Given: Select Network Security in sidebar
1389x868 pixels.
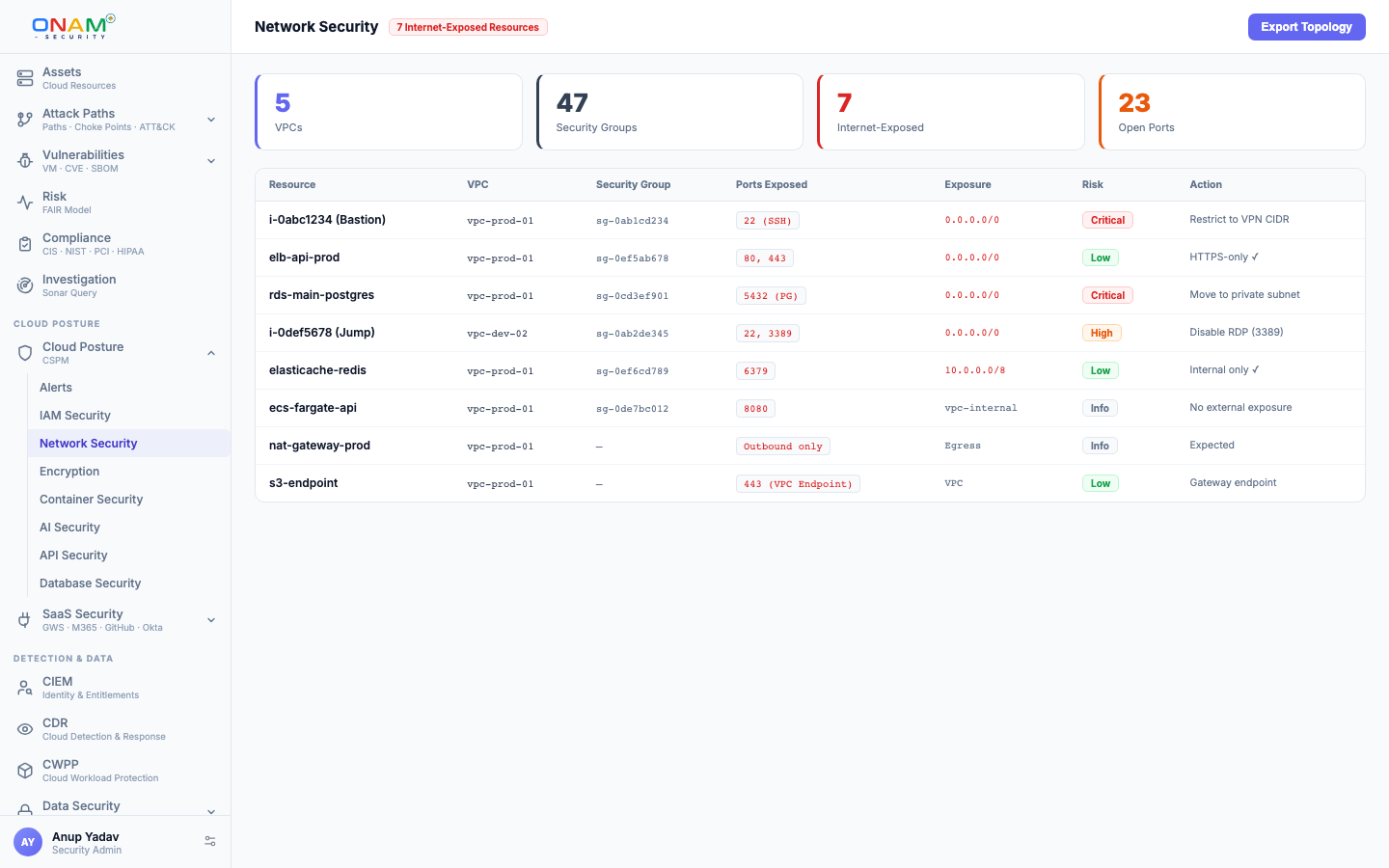Looking at the screenshot, I should coord(129,444).
